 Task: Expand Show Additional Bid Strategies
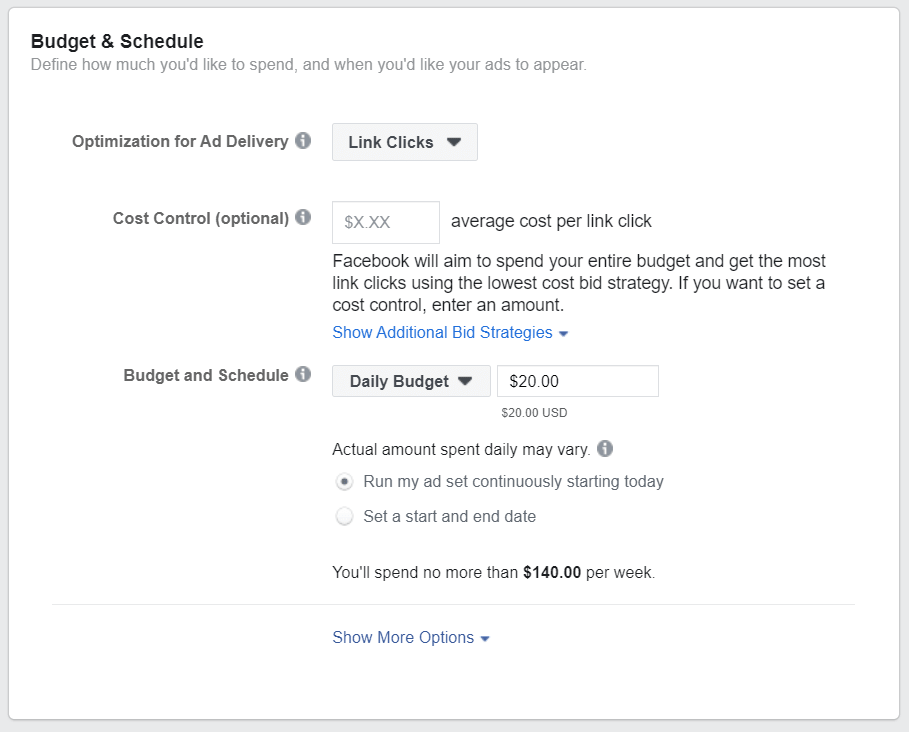450,332
